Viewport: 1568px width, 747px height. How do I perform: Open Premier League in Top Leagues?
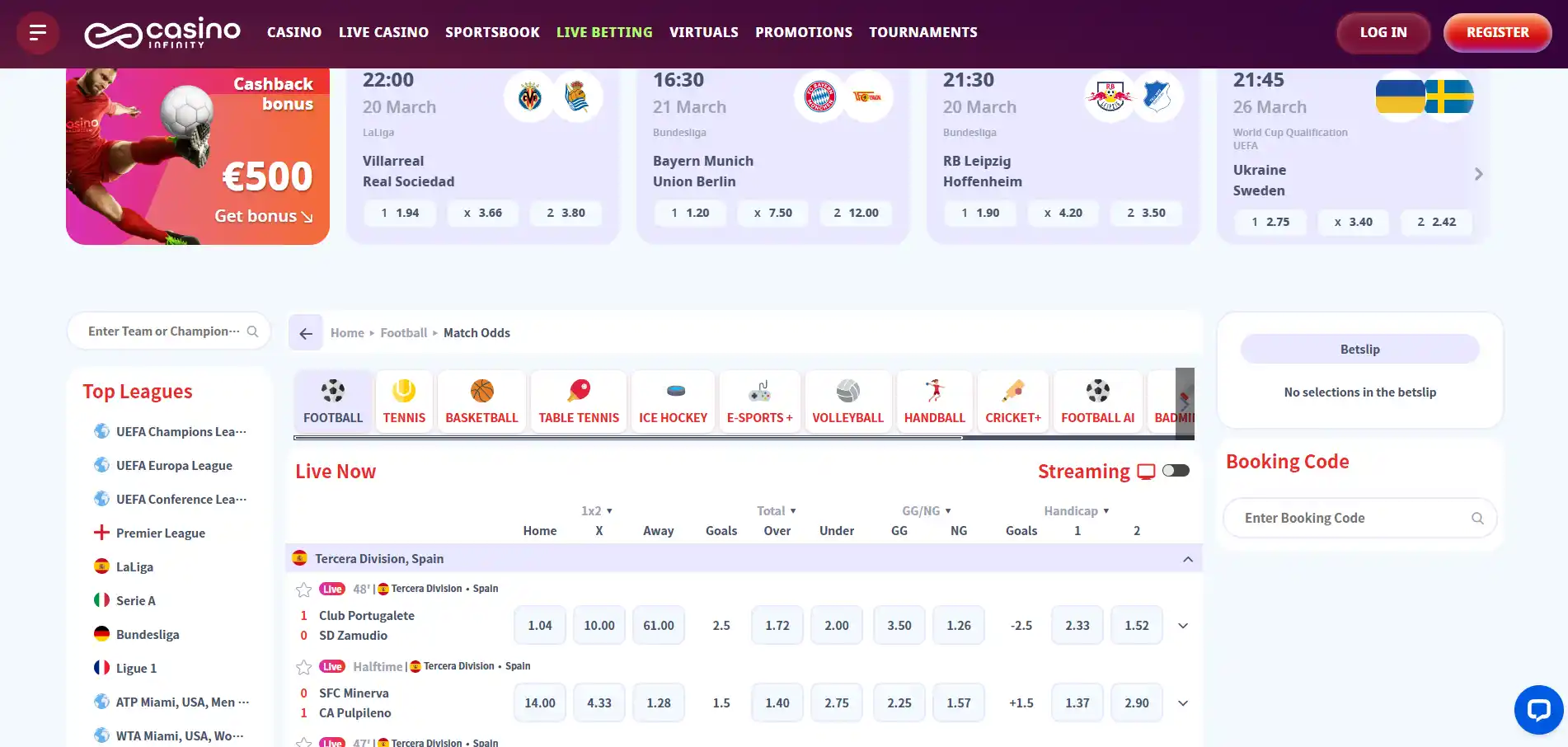point(161,533)
